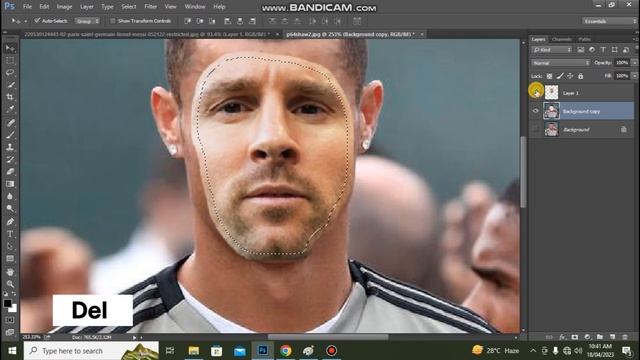This screenshot has width=640, height=360.
Task: Select the Spot Healing Brush tool
Action: tap(10, 122)
